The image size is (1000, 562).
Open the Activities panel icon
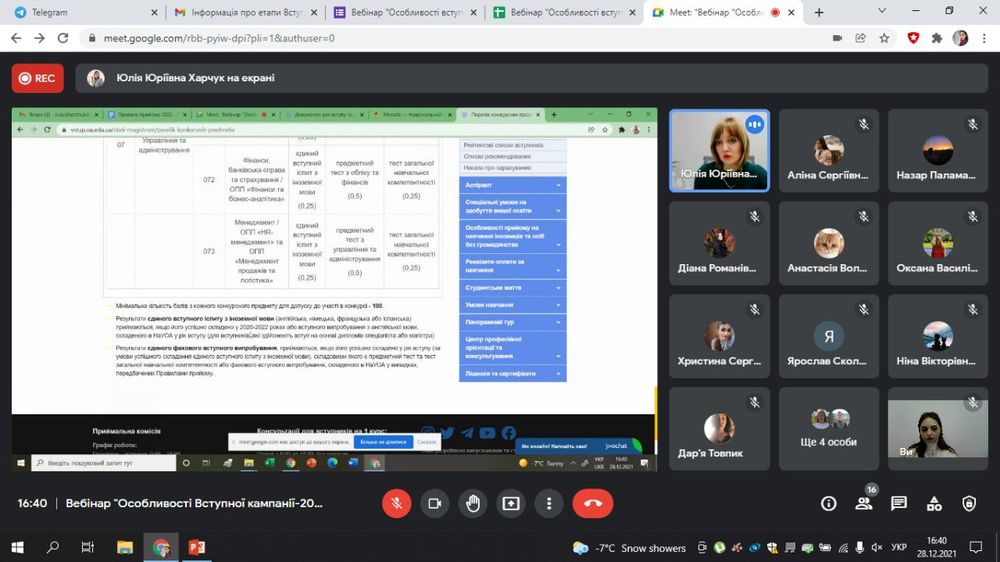coord(934,503)
